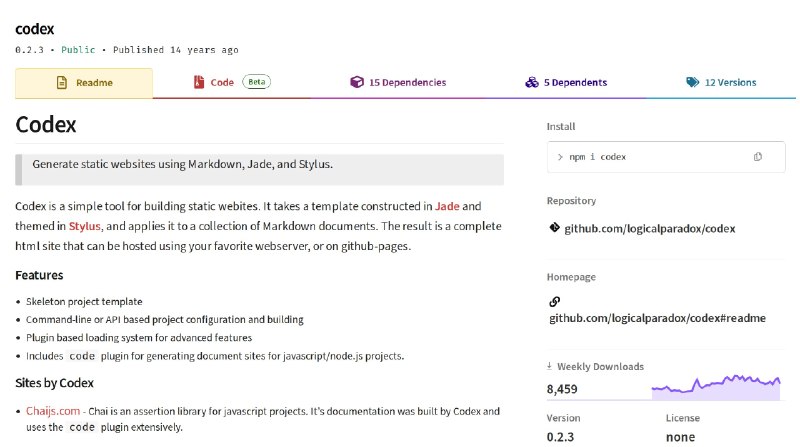
Task: Copy the npm install command icon
Action: click(x=758, y=157)
